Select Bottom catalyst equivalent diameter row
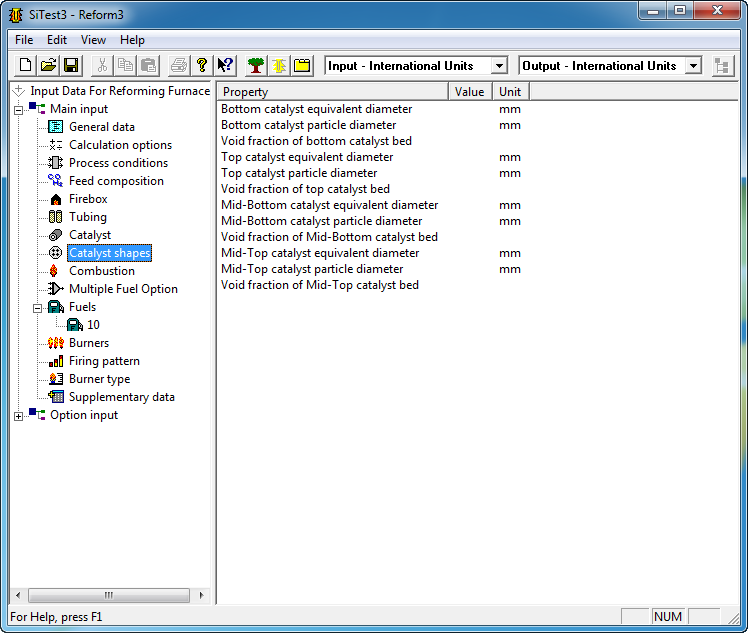748x633 pixels. tap(316, 109)
